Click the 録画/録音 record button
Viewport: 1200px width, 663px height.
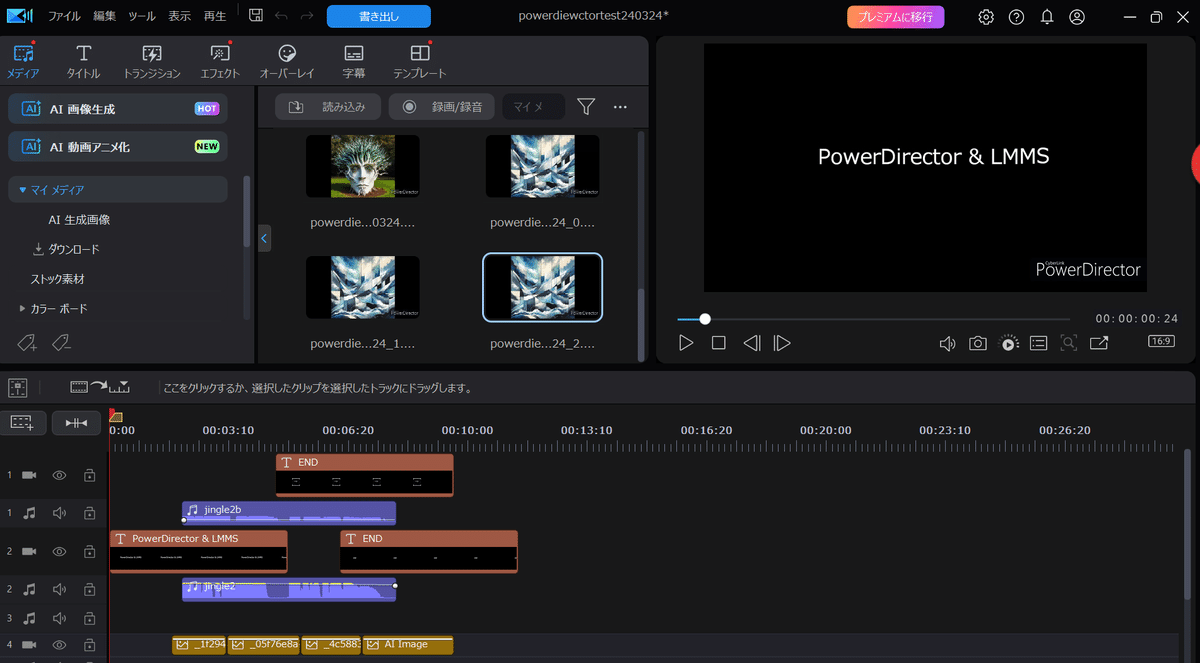[442, 107]
